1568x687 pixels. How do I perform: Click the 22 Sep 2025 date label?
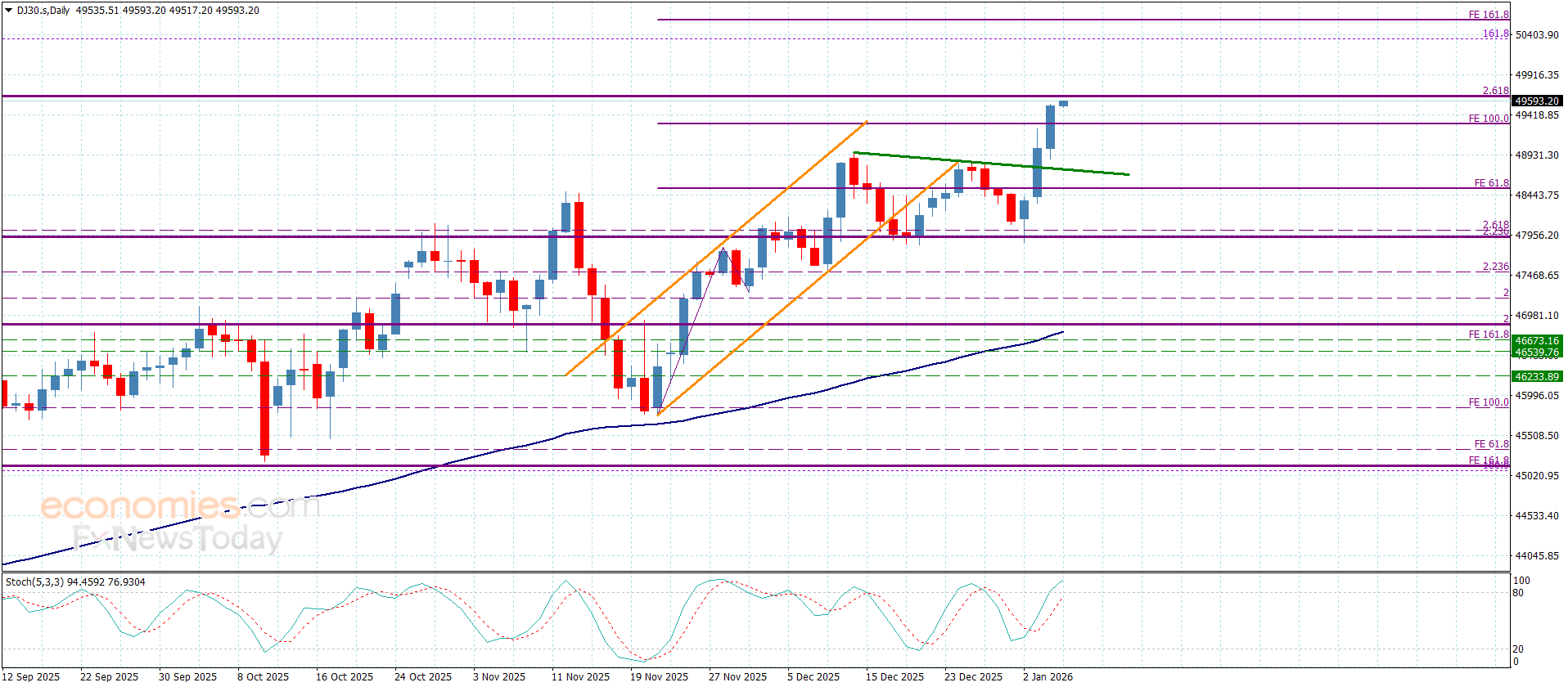109,676
